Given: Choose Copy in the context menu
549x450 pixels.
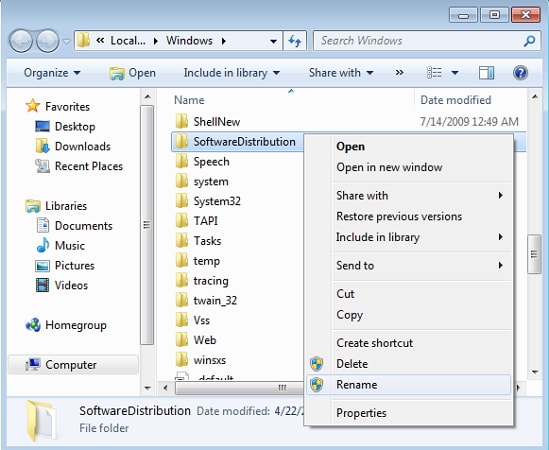Looking at the screenshot, I should (x=408, y=314).
